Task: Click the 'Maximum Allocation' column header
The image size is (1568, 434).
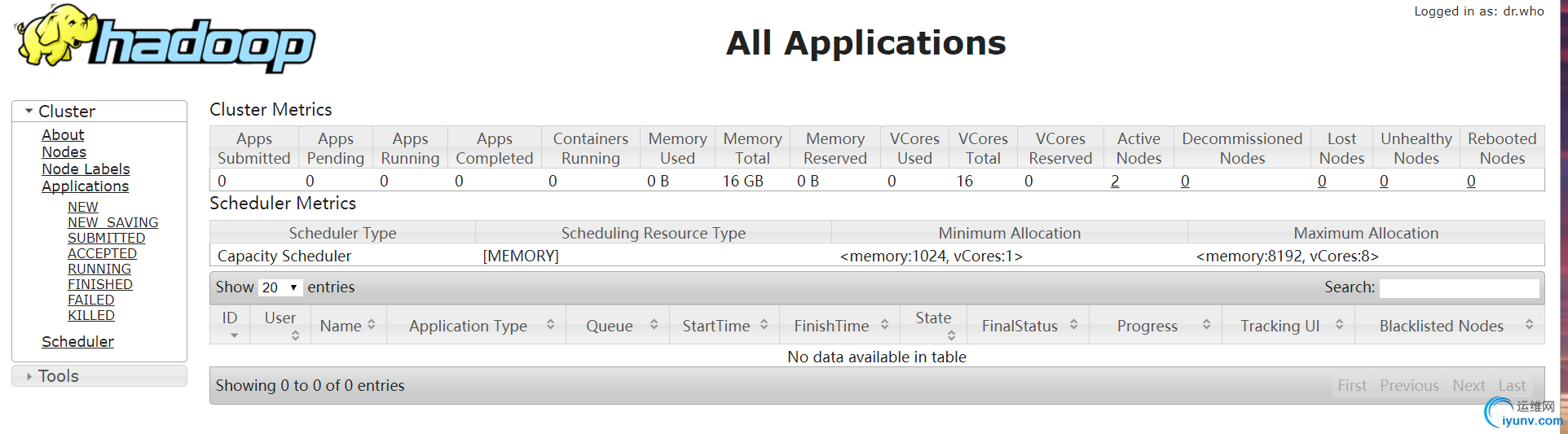Action: pyautogui.click(x=1366, y=233)
